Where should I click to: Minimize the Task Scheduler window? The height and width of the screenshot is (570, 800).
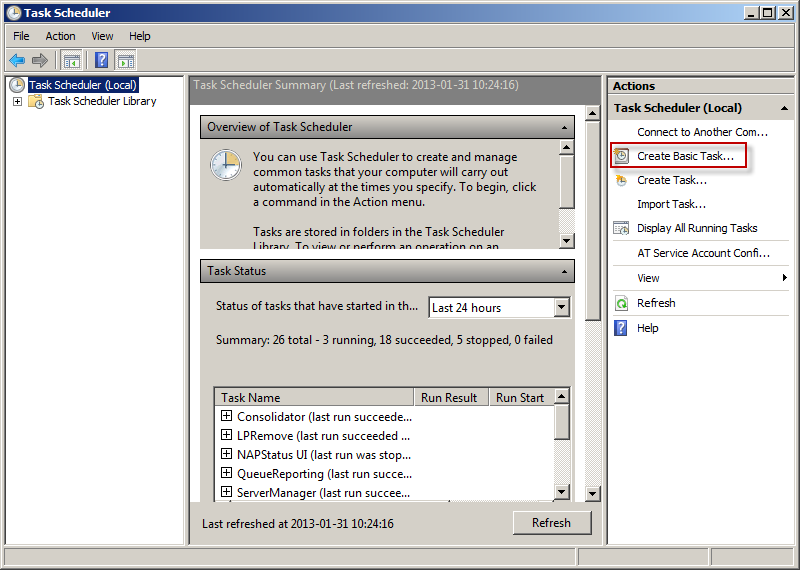pos(751,13)
